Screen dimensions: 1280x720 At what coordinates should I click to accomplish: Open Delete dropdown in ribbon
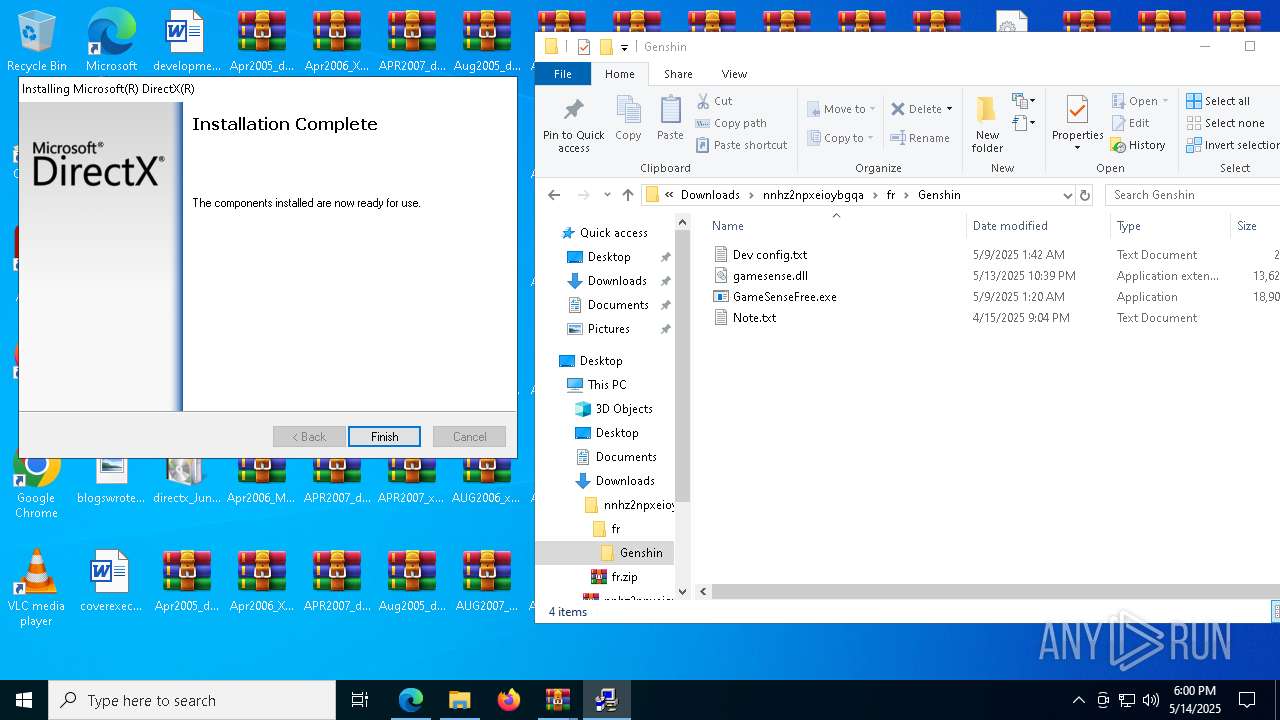pyautogui.click(x=949, y=109)
